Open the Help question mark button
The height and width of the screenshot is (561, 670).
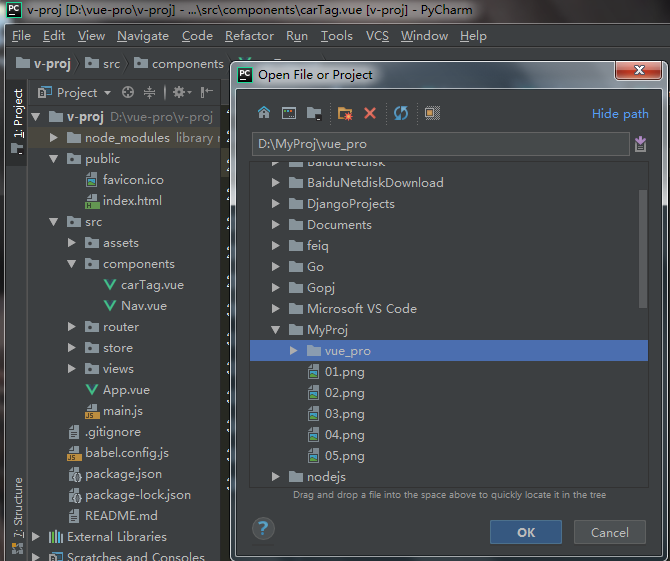click(263, 529)
